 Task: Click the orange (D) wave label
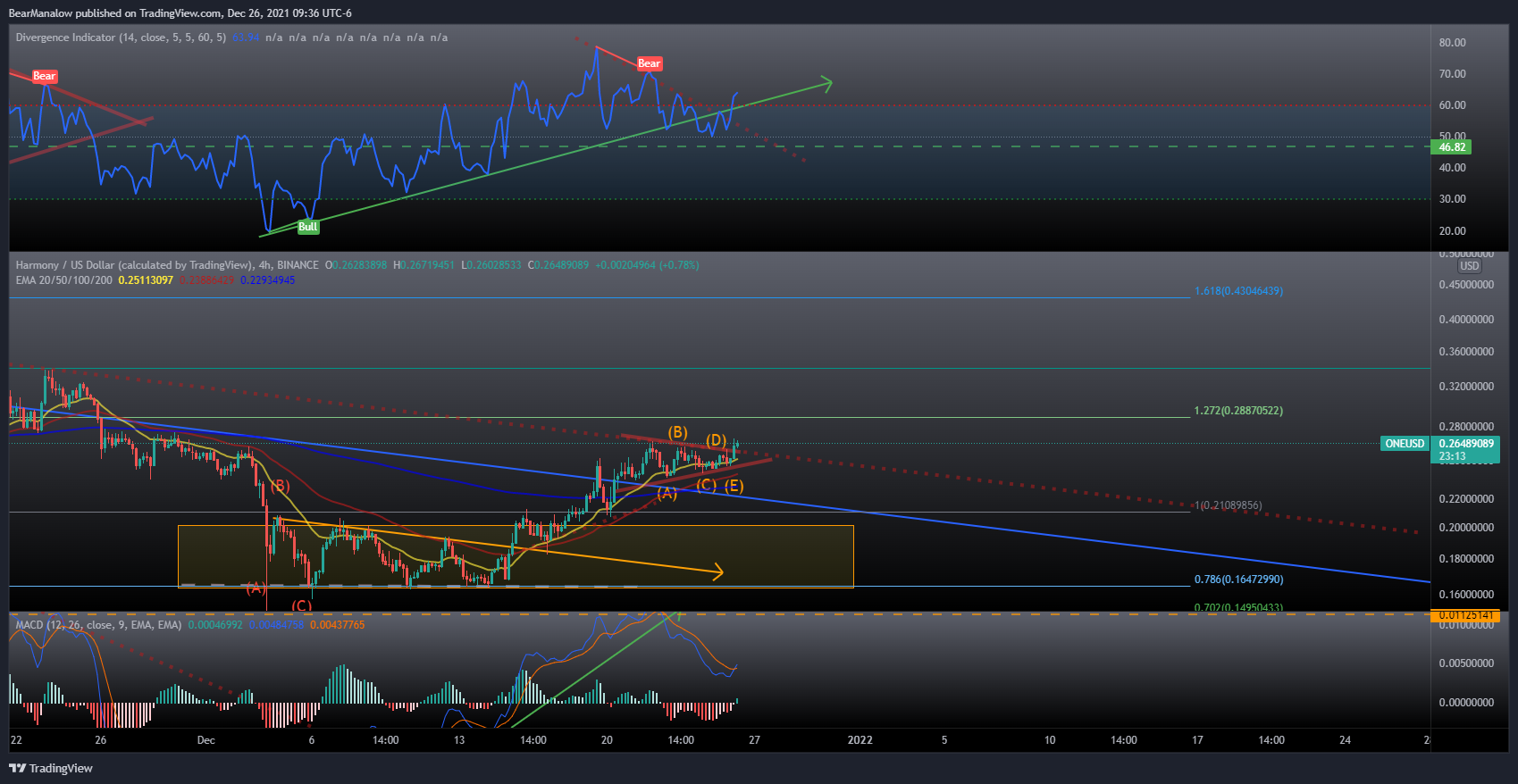click(x=717, y=440)
